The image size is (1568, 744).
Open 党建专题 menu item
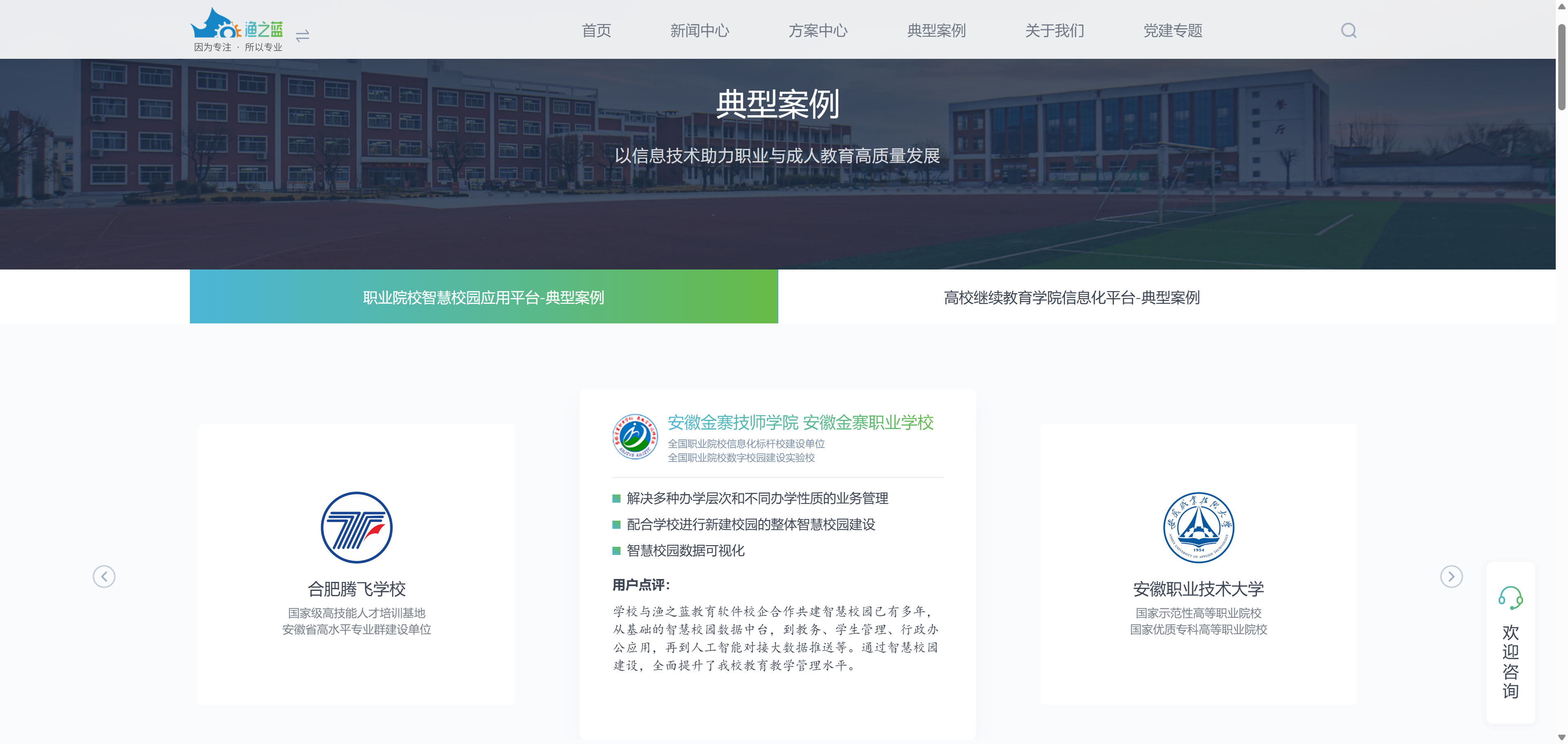click(1172, 31)
